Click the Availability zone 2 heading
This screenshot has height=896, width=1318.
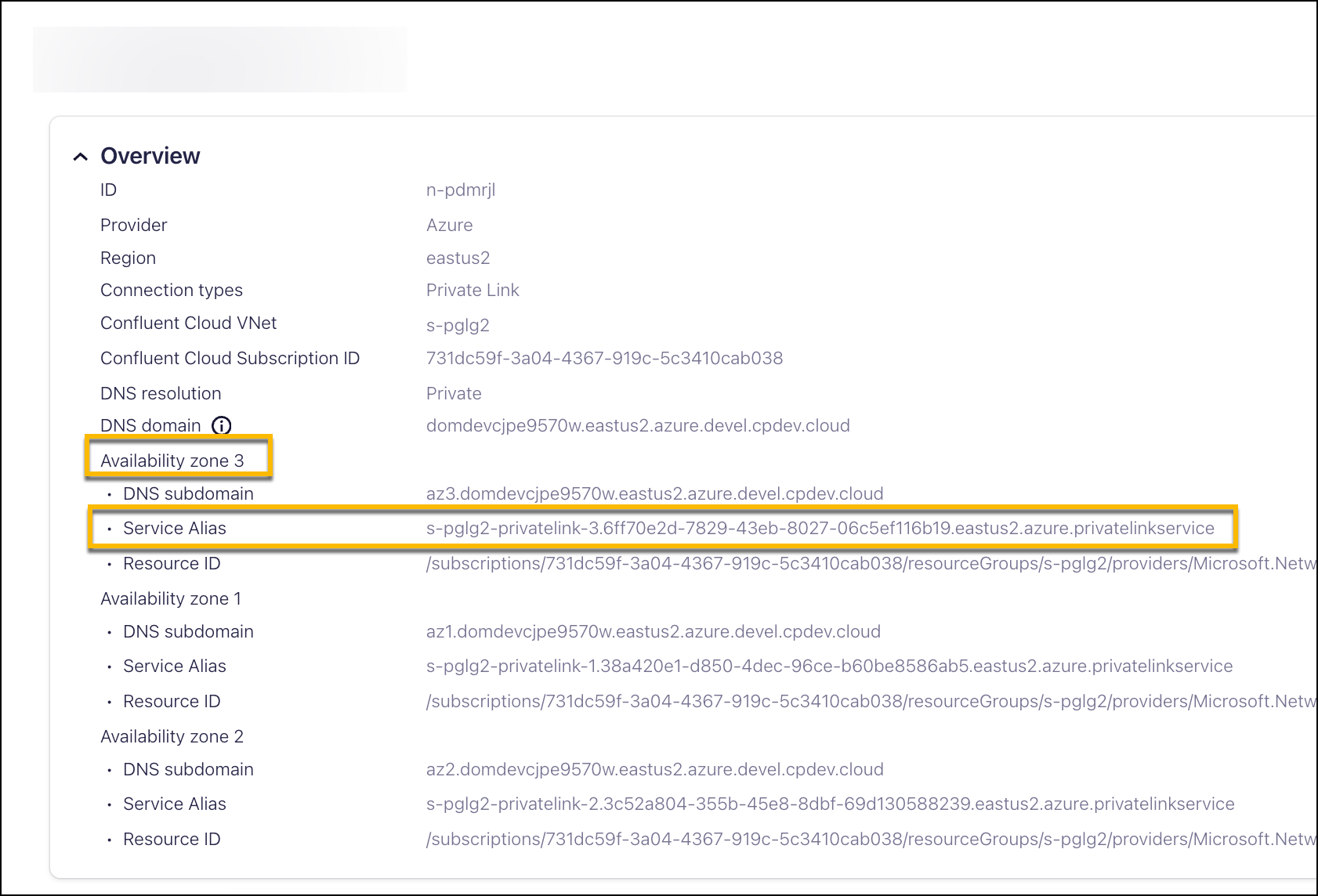click(171, 736)
